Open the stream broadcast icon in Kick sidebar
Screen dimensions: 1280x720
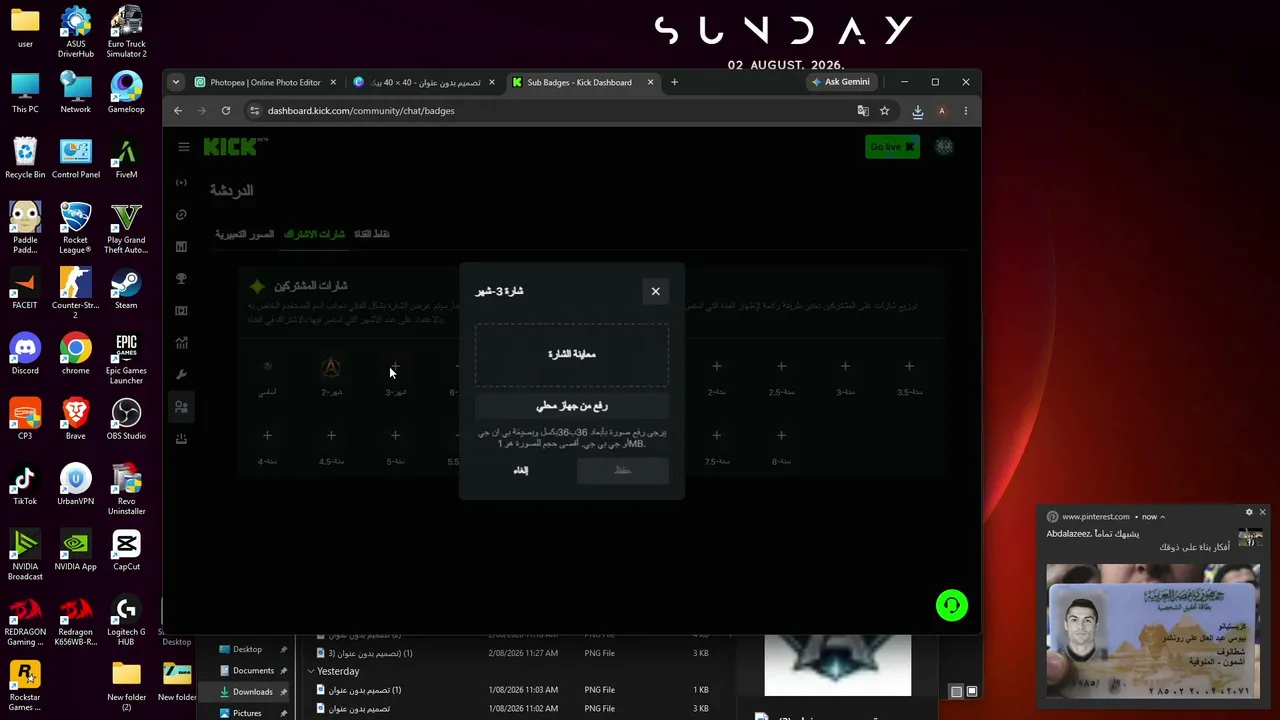tap(181, 183)
